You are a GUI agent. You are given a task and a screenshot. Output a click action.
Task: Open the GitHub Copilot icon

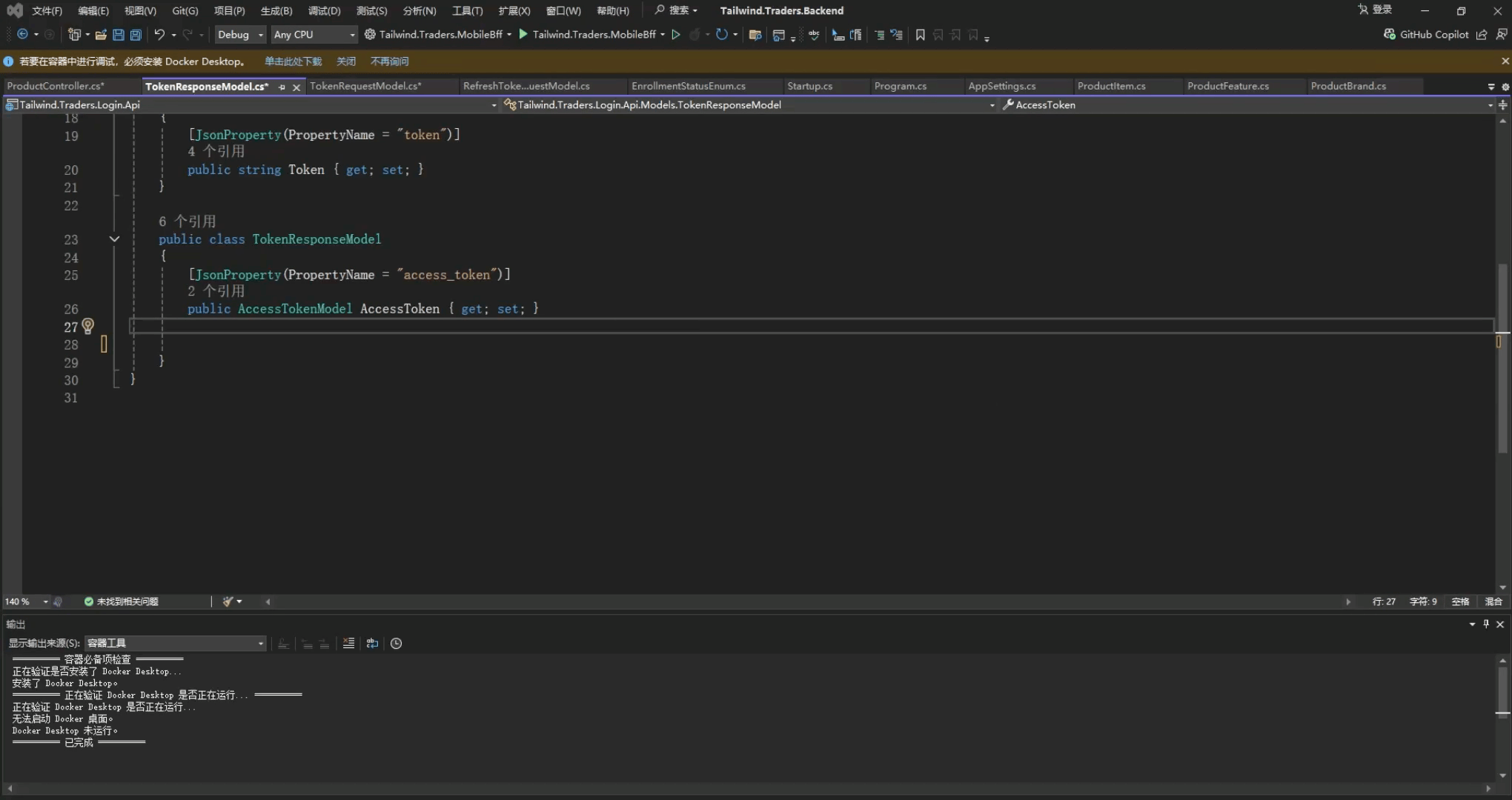pos(1390,35)
